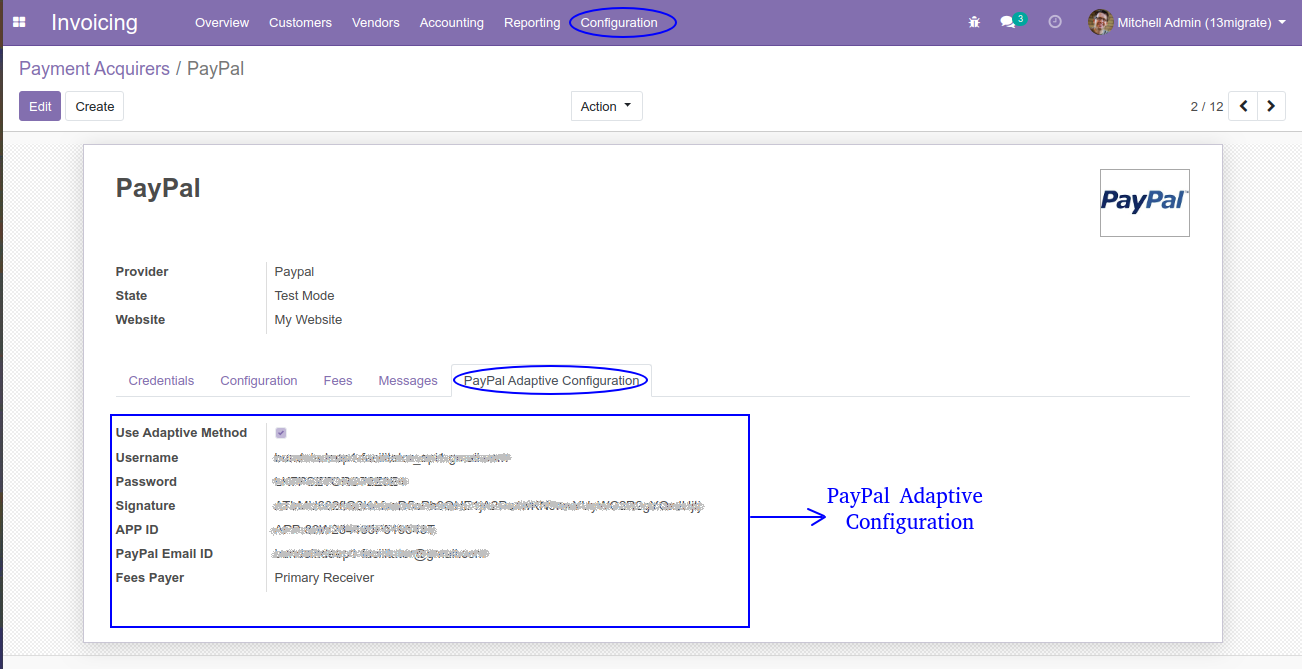Viewport: 1302px width, 669px height.
Task: Open the Configuration top menu
Action: 619,22
